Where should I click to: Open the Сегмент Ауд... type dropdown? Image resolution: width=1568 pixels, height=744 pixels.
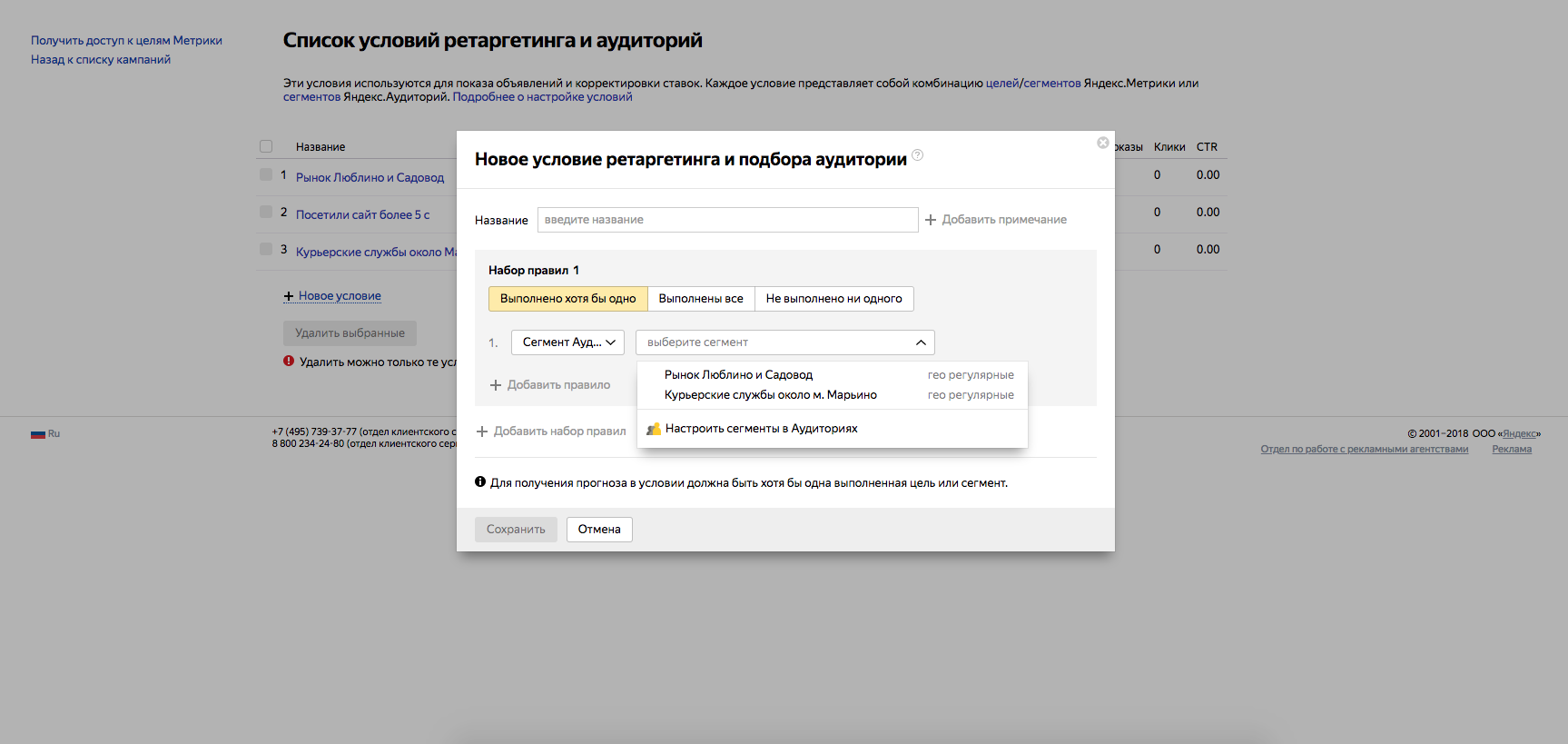coord(567,342)
